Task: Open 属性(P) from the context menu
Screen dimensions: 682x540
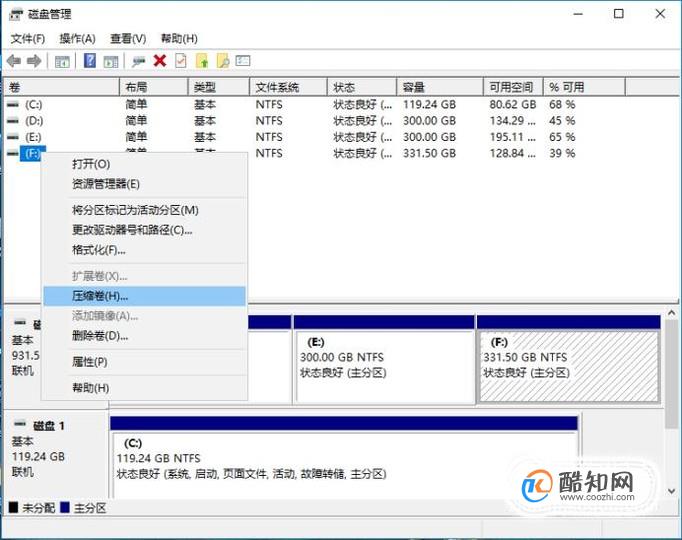Action: pyautogui.click(x=144, y=362)
